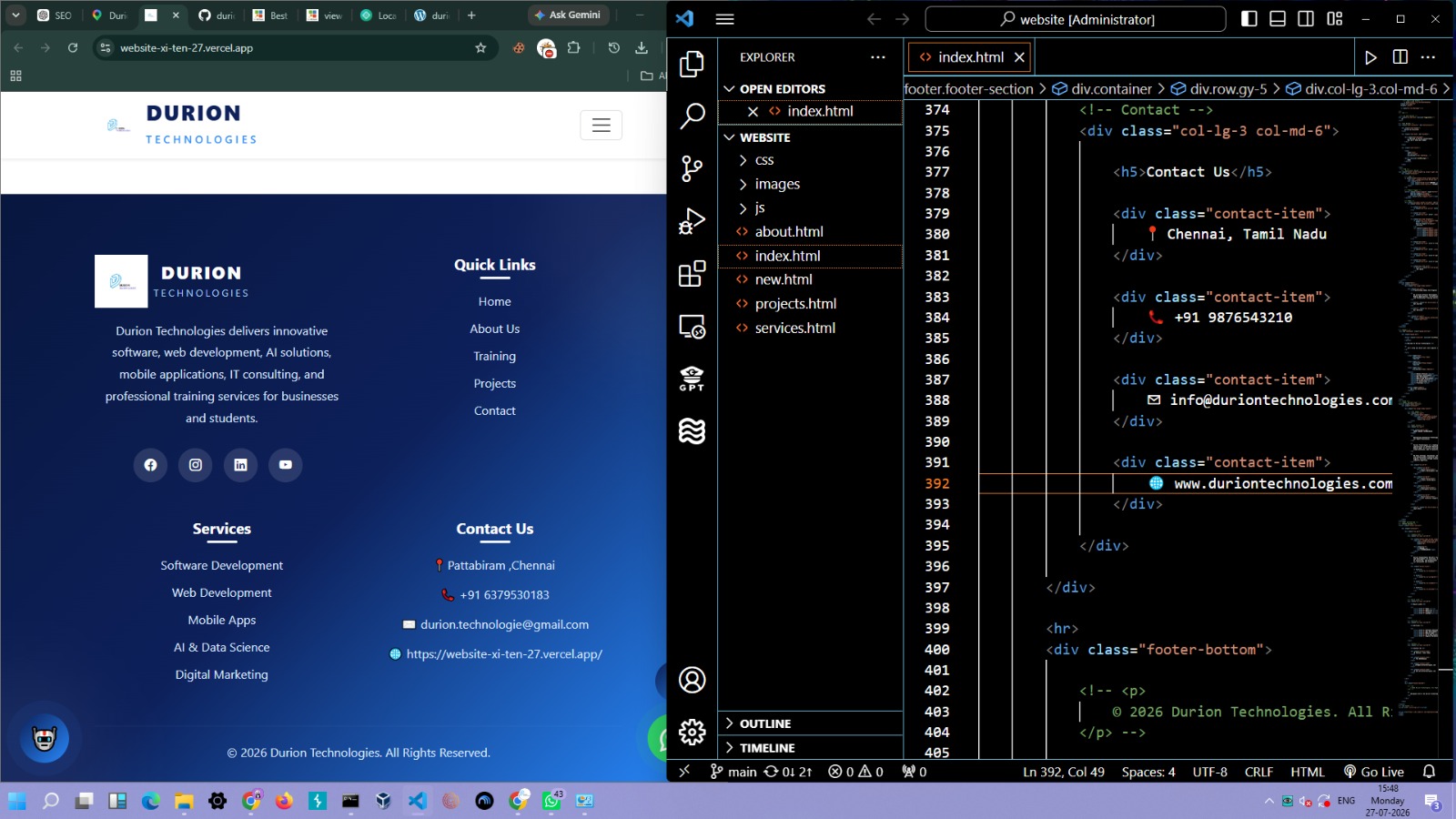This screenshot has height=819, width=1456.
Task: Open the Search view in VS Code
Action: tap(692, 116)
